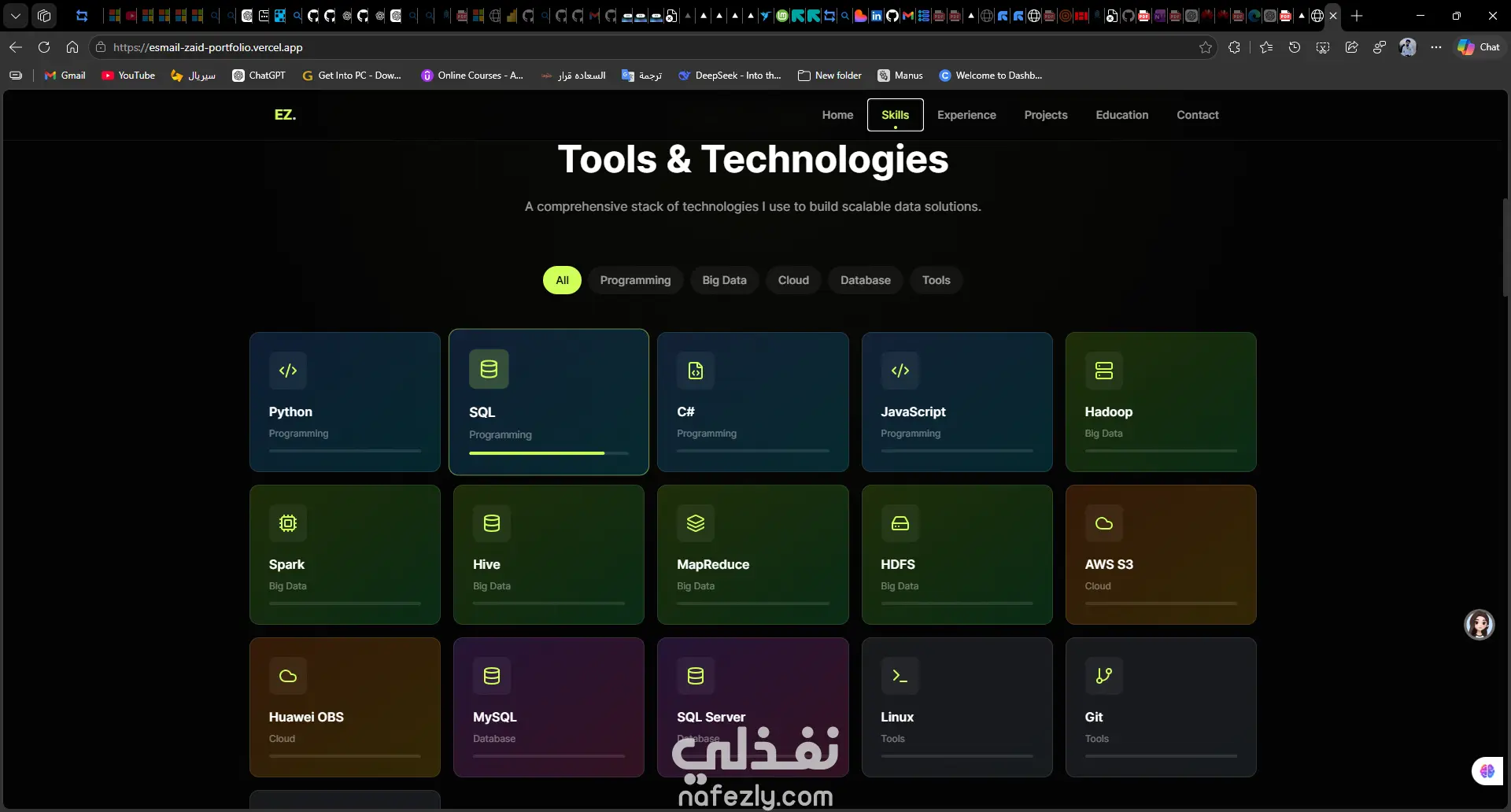Open the DeepSeek bookmark
This screenshot has width=1511, height=812.
pyautogui.click(x=730, y=76)
